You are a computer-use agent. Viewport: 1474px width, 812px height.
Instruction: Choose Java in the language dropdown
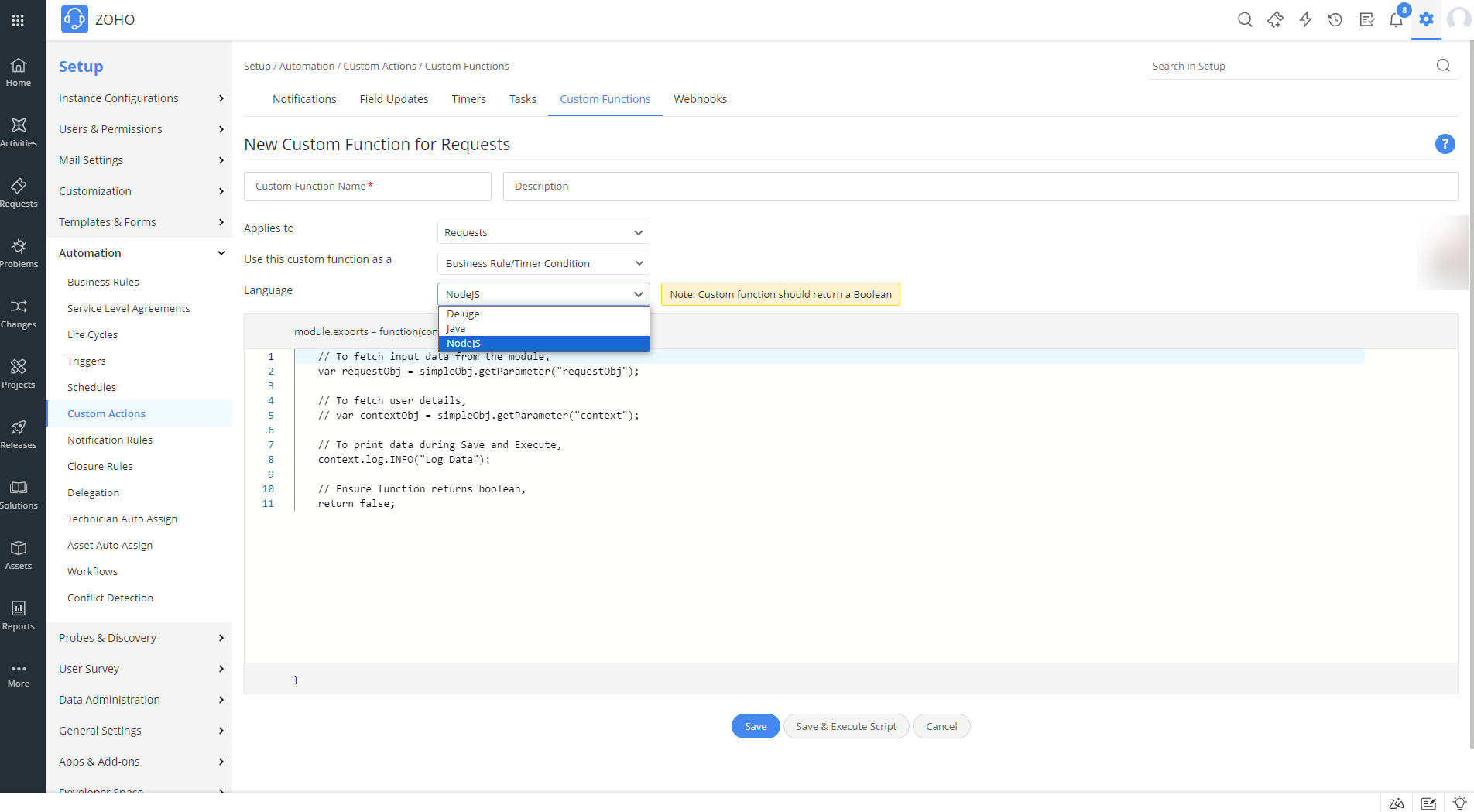(x=456, y=329)
